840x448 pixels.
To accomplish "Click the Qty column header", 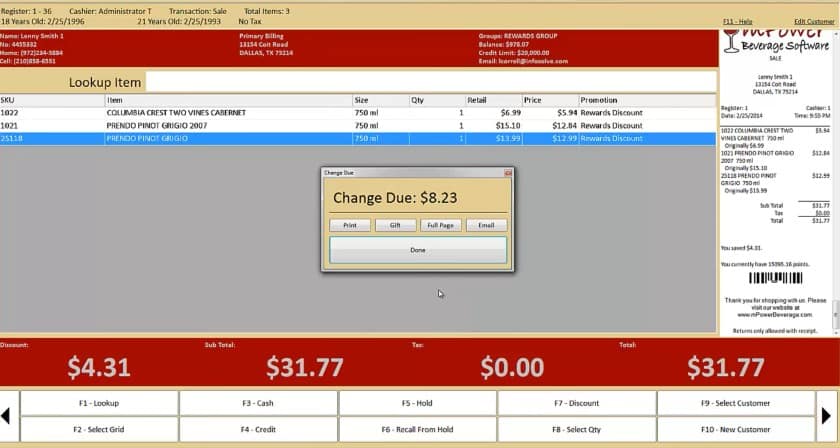I will point(437,100).
